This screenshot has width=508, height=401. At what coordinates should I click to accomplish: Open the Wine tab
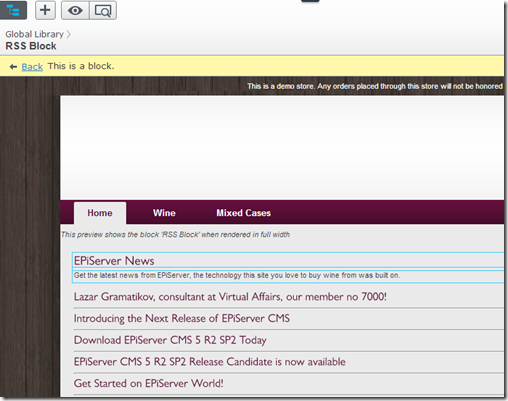tap(164, 213)
